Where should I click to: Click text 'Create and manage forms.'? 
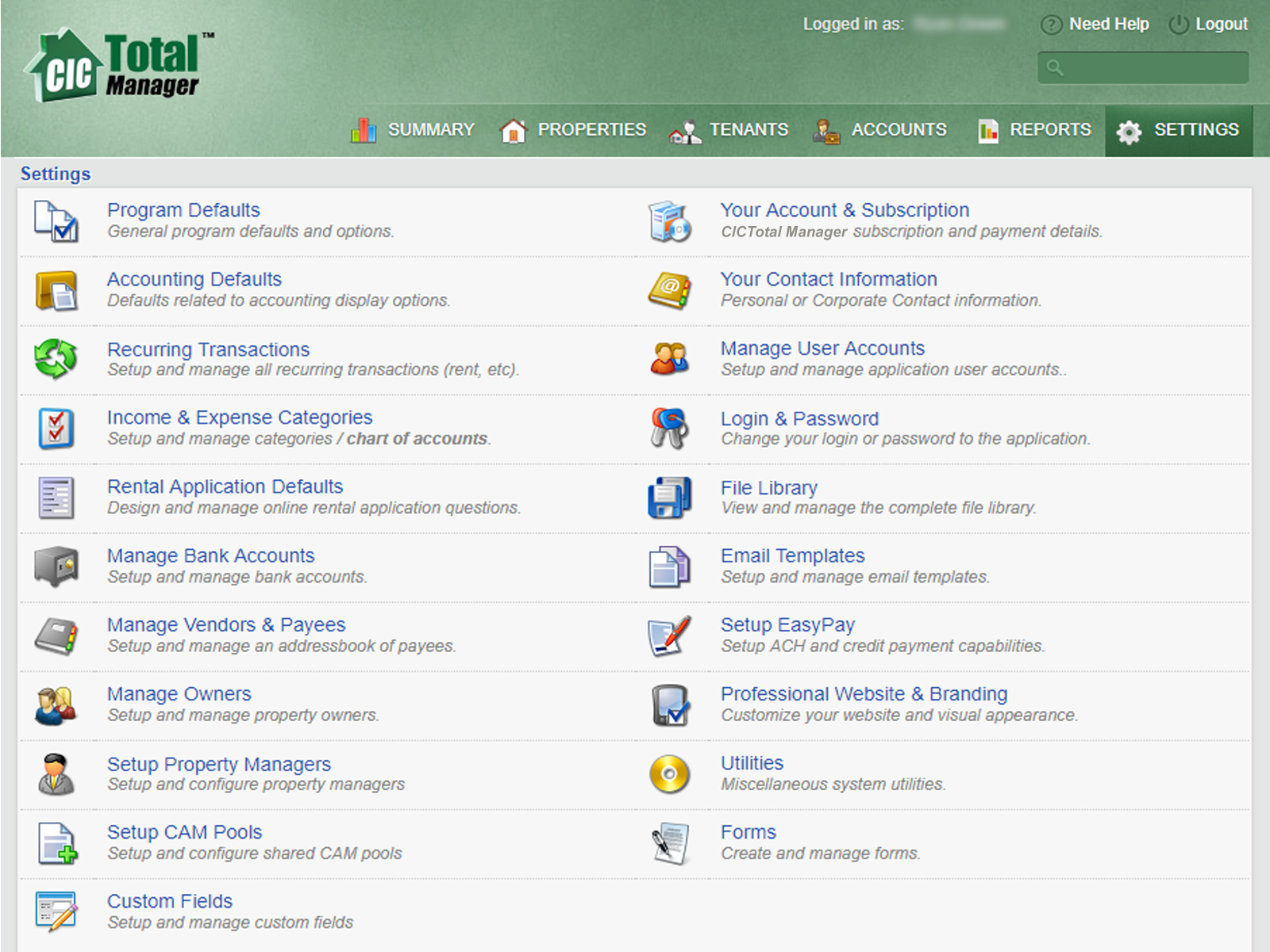[x=821, y=854]
